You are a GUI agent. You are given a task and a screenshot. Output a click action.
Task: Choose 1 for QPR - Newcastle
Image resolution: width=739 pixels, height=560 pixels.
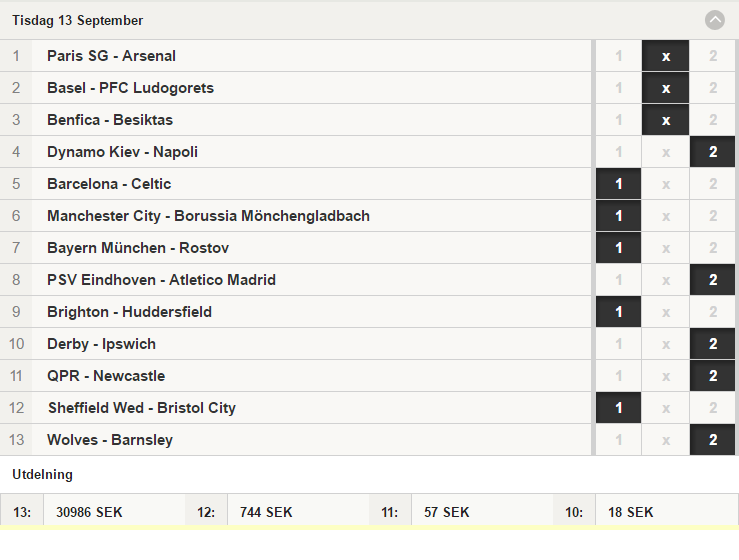tap(618, 376)
